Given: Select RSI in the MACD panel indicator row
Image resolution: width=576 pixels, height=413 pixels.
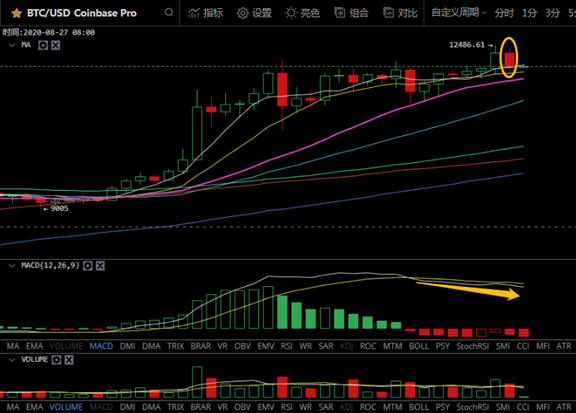Looking at the screenshot, I should (287, 346).
